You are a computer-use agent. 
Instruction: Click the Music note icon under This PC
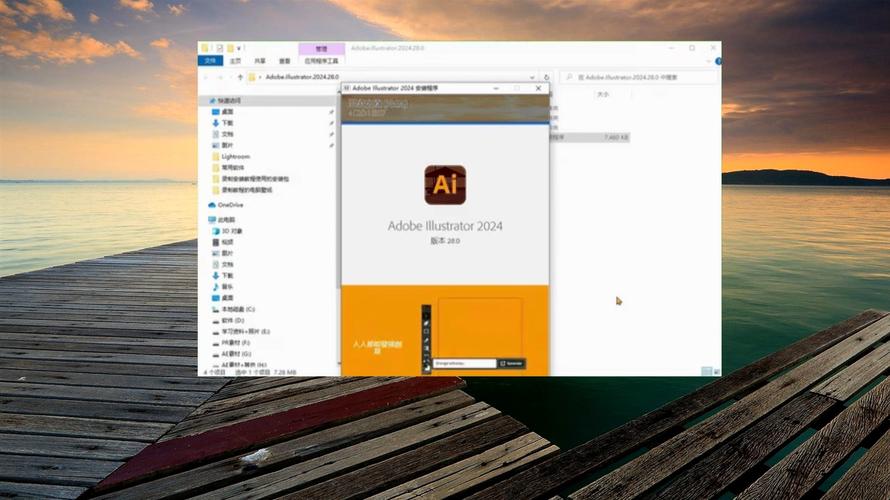216,287
